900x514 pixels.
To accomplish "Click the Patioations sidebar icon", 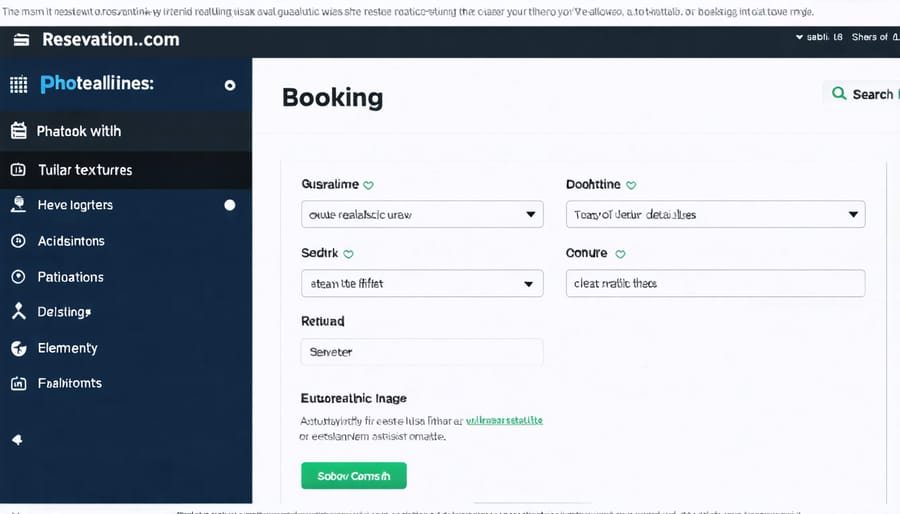I will tap(18, 277).
